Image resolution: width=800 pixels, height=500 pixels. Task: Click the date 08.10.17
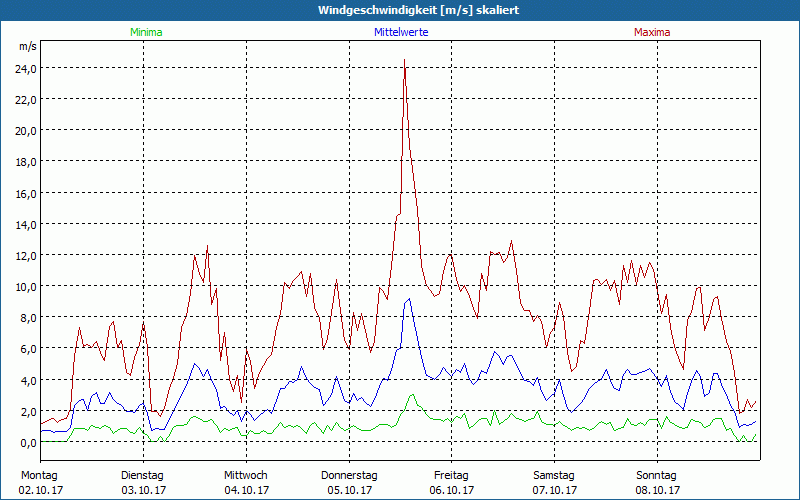(658, 490)
